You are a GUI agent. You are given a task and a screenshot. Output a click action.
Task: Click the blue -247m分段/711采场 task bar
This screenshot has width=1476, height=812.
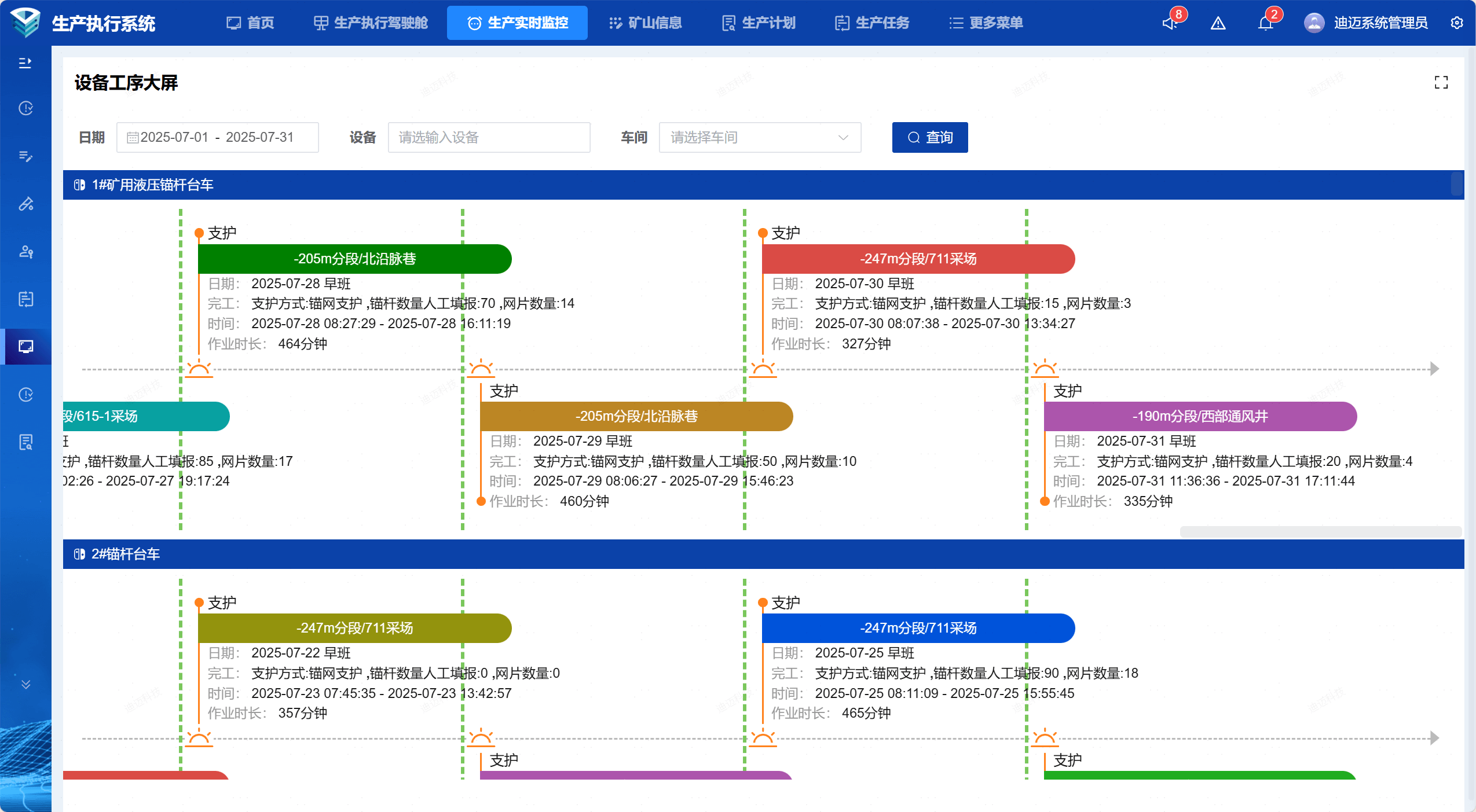point(918,628)
